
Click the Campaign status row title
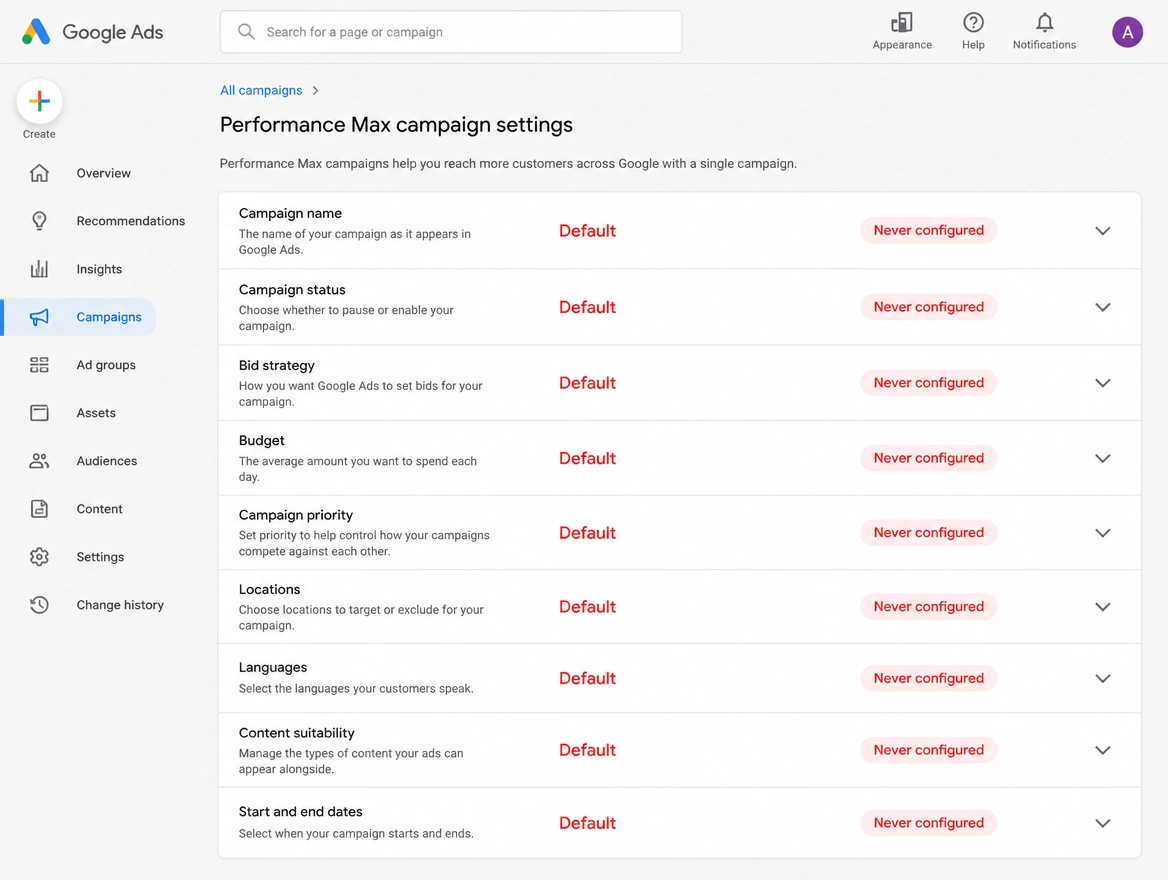(292, 290)
